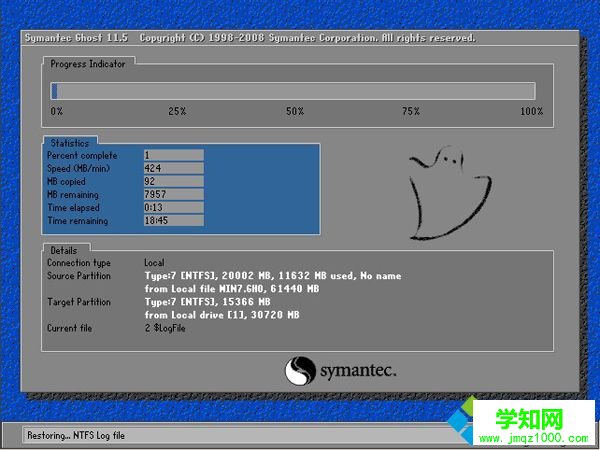Click the Restoring NTFS Log file status
Image resolution: width=600 pixels, height=450 pixels.
(76, 435)
